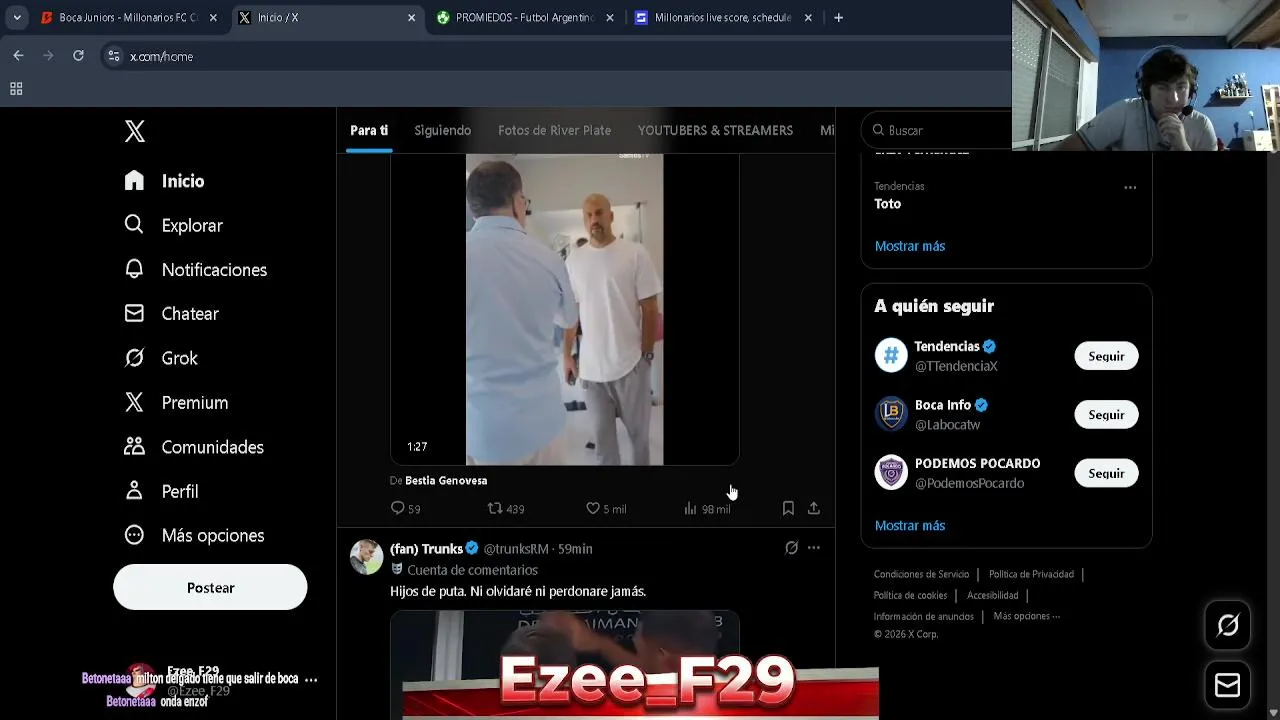Click the Postear button
Image resolution: width=1280 pixels, height=720 pixels.
point(210,587)
